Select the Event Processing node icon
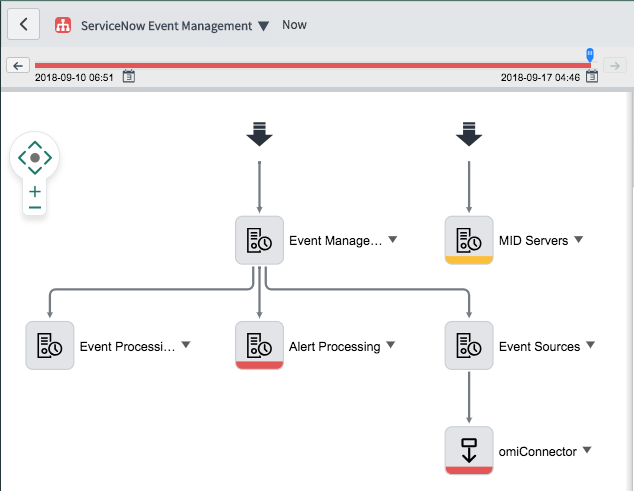Screen dimensions: 634x491 pyautogui.click(x=50, y=345)
